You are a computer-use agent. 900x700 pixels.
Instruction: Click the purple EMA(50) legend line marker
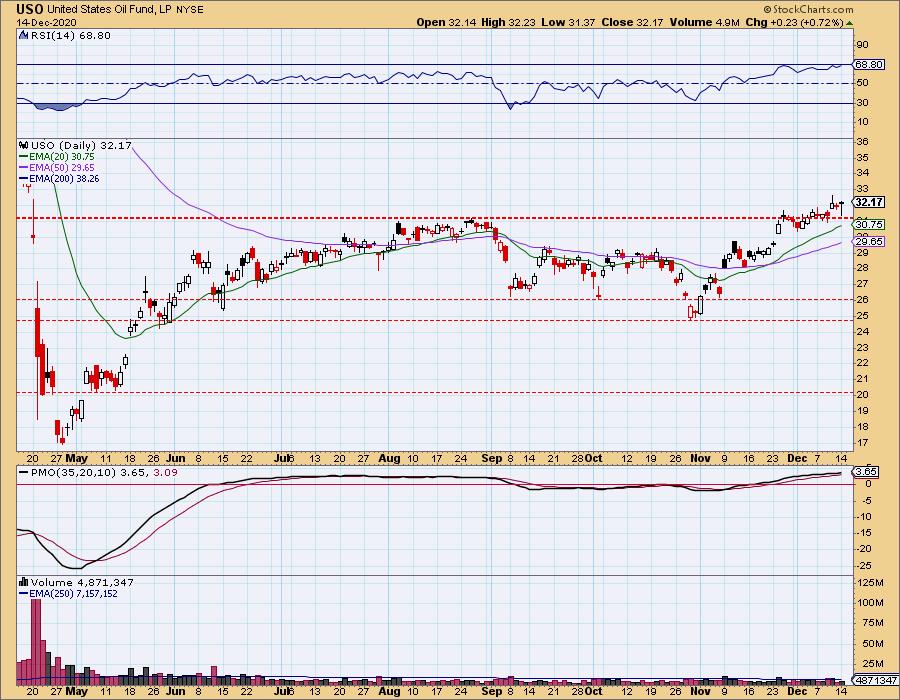[24, 168]
